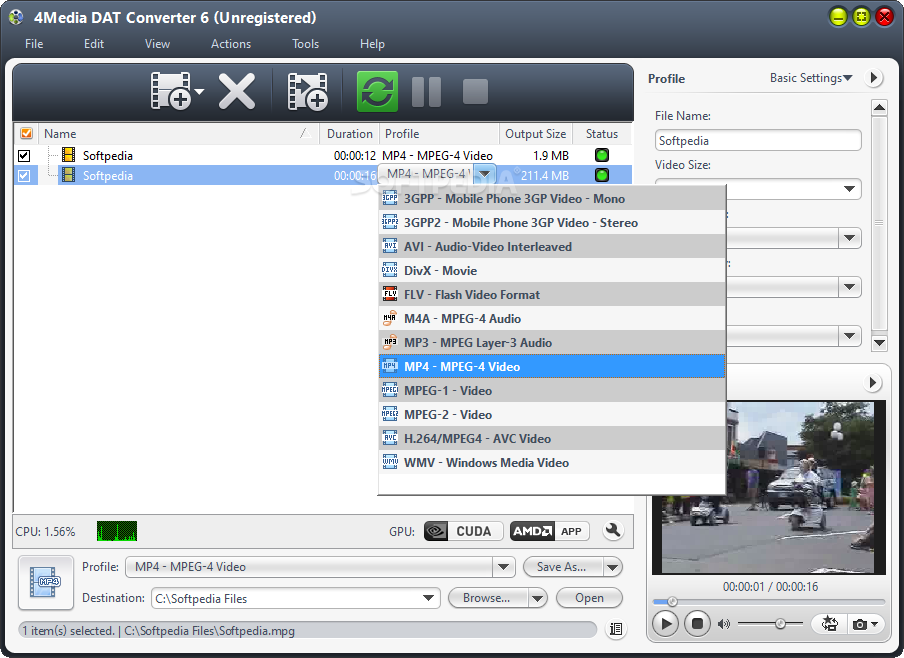Collapse the row profile dropdown arrow

(x=485, y=174)
